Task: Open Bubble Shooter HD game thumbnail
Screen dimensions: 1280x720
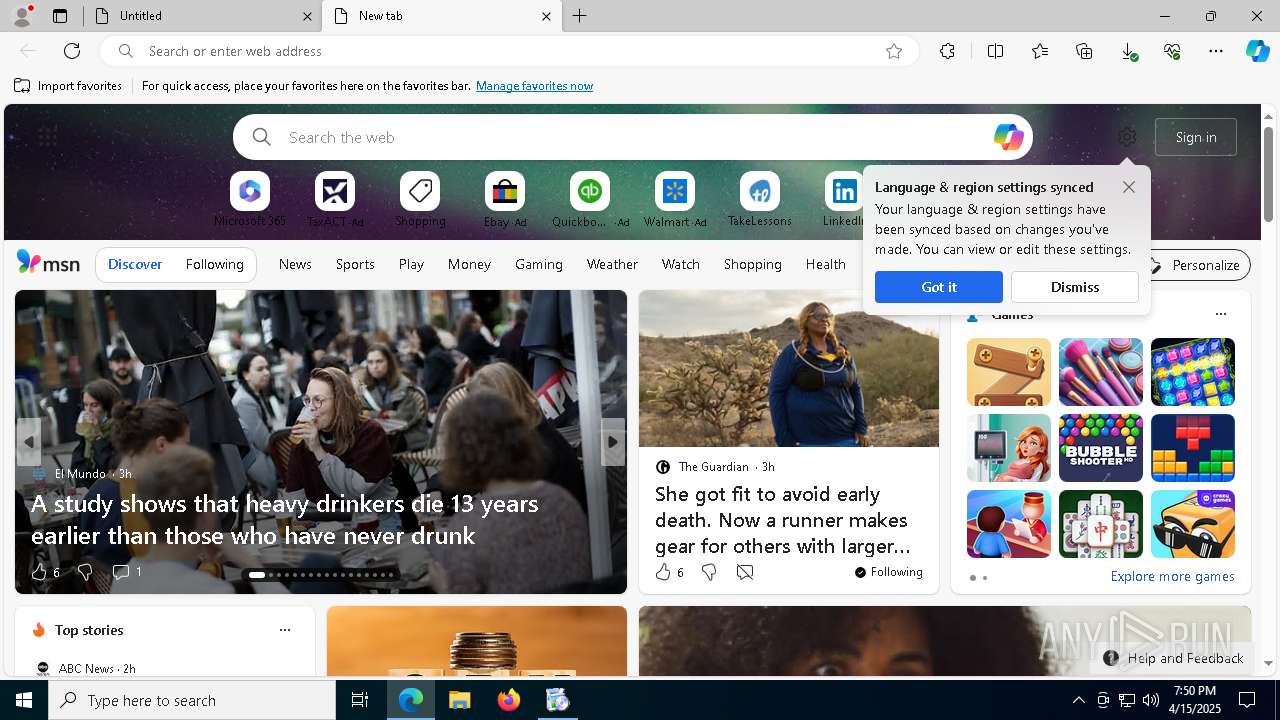Action: point(1100,448)
